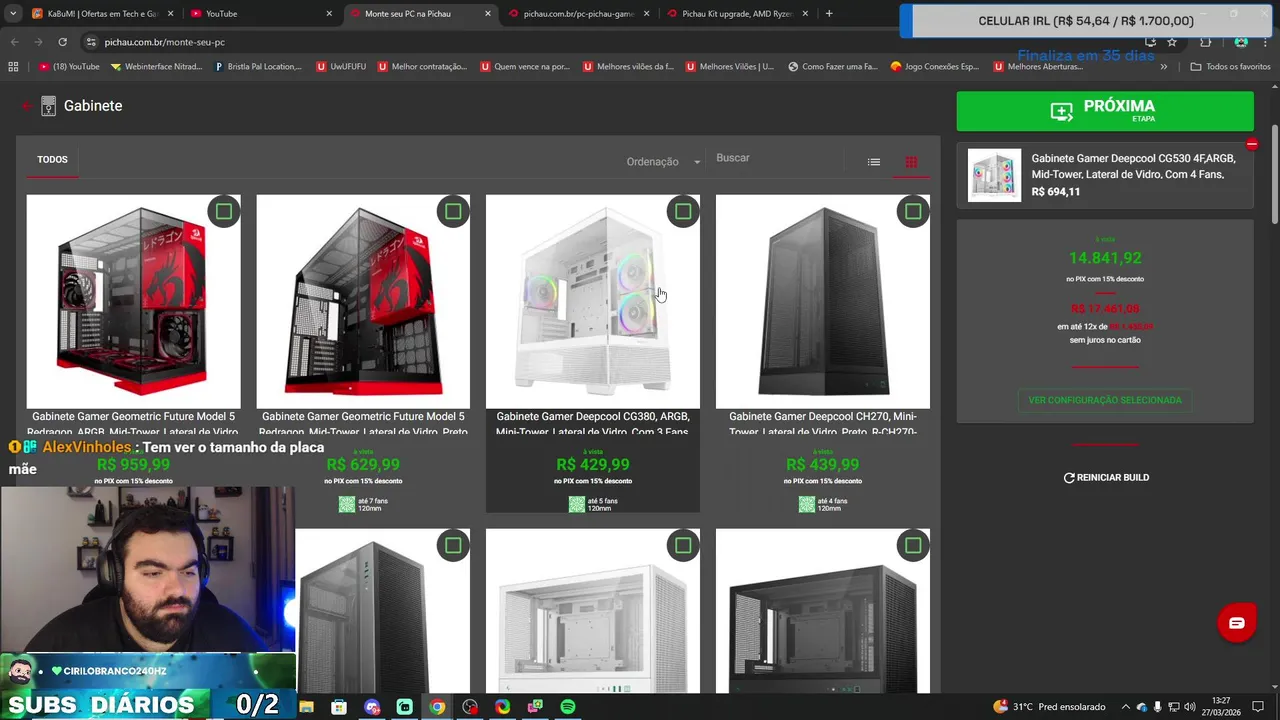This screenshot has width=1280, height=720.
Task: Open the Webinterface Nitrado bookmark
Action: (x=156, y=67)
